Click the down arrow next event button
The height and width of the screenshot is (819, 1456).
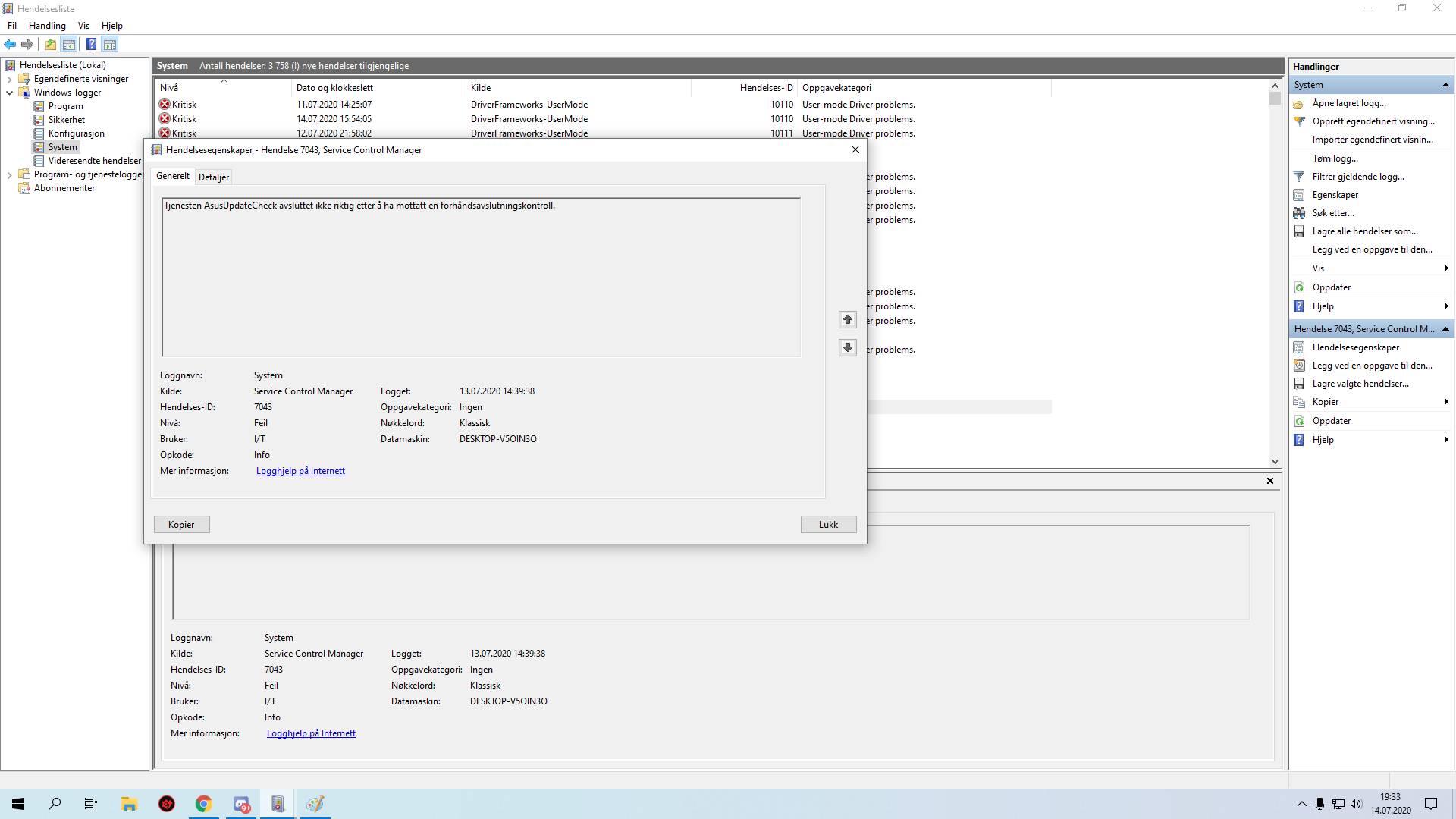(x=848, y=348)
